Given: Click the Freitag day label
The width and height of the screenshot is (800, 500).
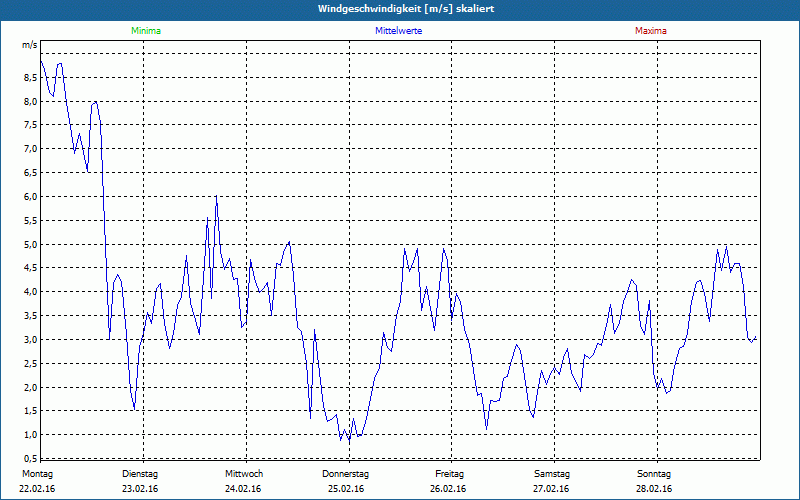Looking at the screenshot, I should pos(449,474).
